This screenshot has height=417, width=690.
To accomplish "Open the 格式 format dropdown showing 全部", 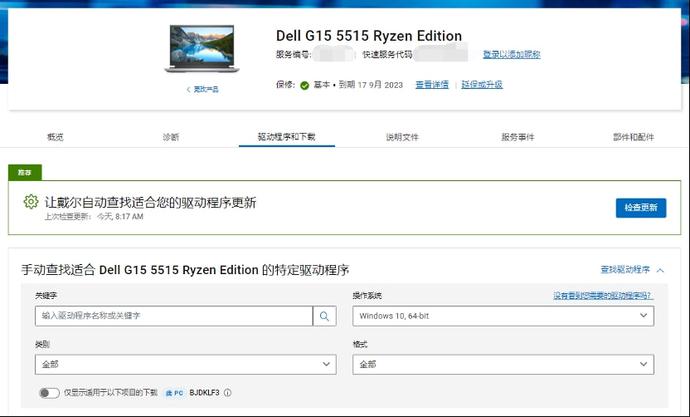I will pos(503,364).
